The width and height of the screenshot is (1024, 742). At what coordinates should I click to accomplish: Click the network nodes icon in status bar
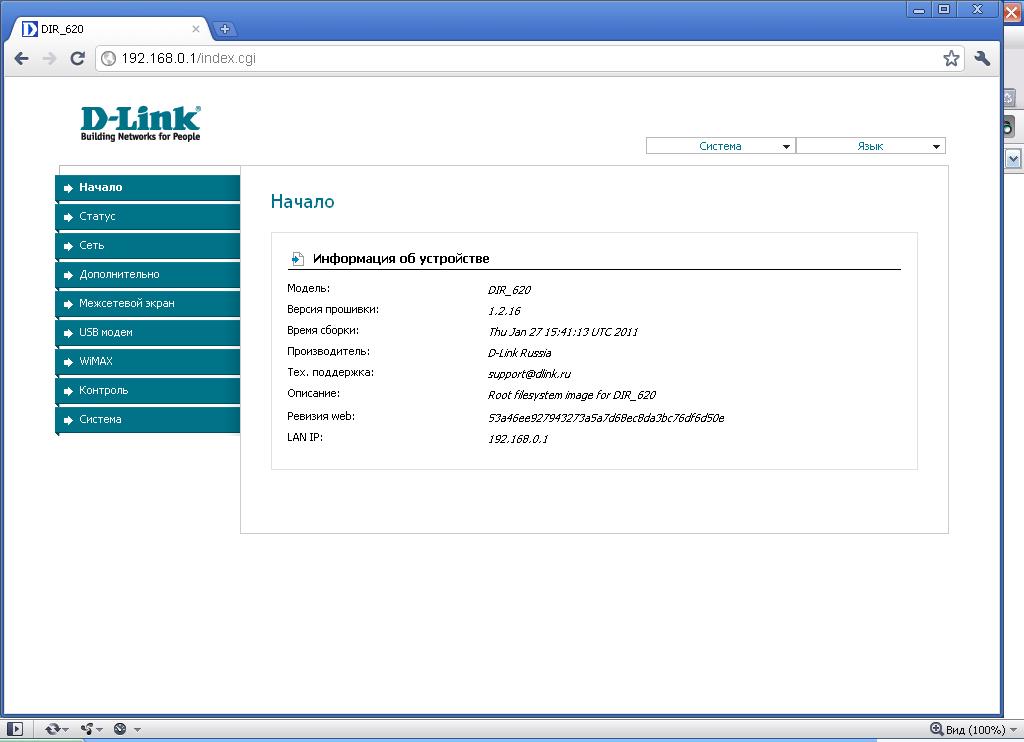(87, 729)
